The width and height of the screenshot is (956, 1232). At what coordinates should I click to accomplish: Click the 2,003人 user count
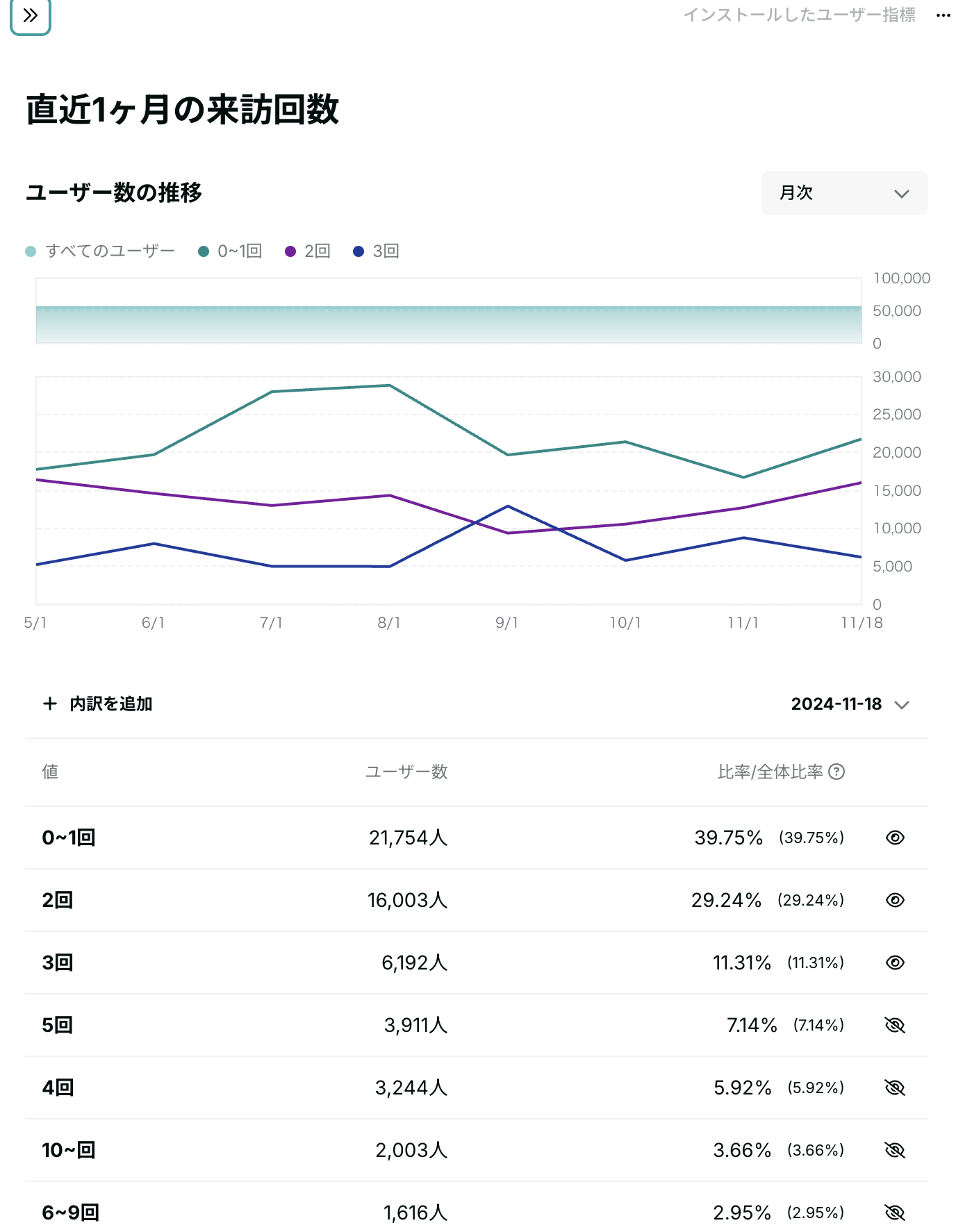point(411,1150)
